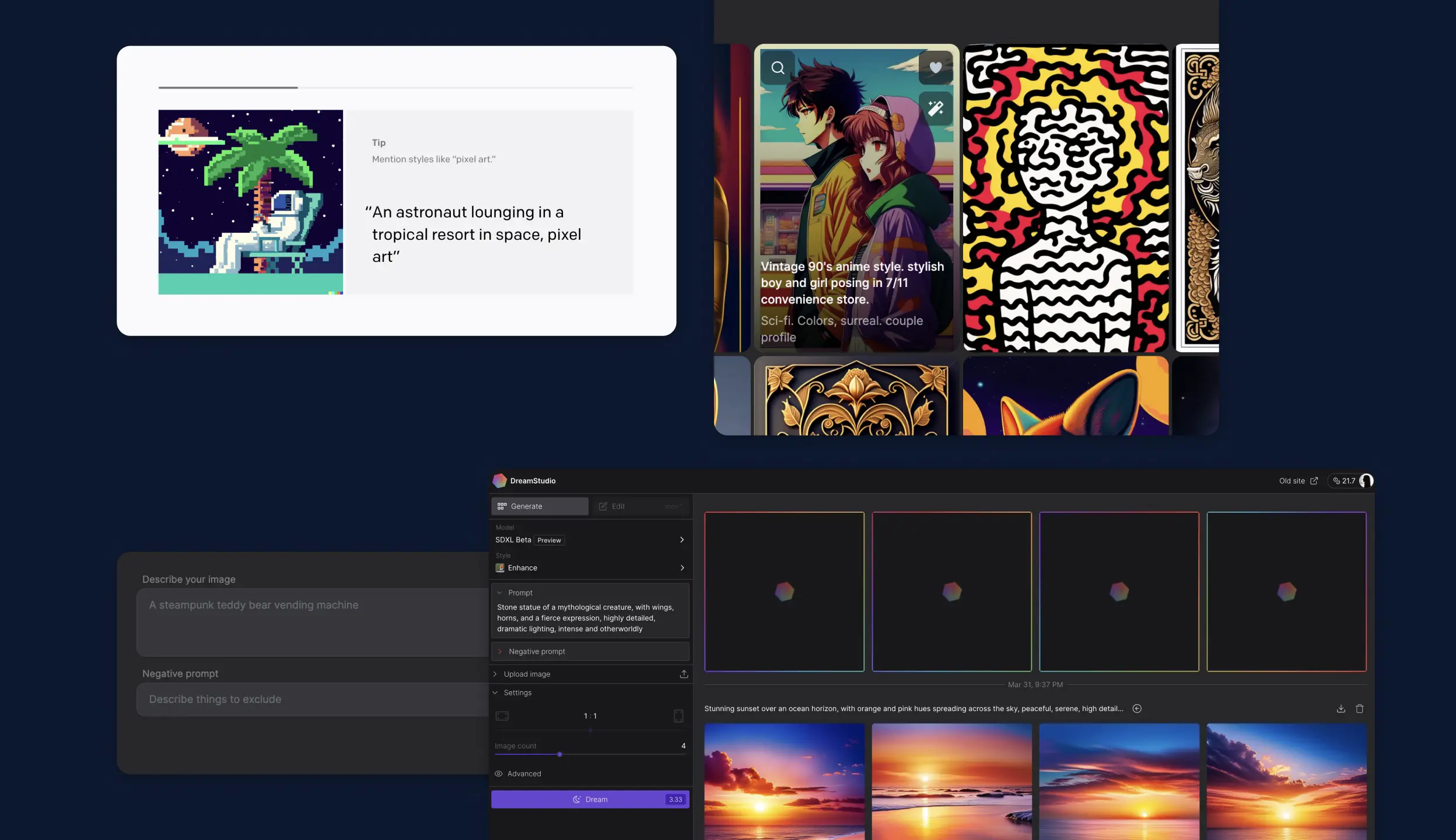Click the 'Sci-fi. Colors, surreal' caption
This screenshot has height=840, width=1456.
pyautogui.click(x=841, y=329)
